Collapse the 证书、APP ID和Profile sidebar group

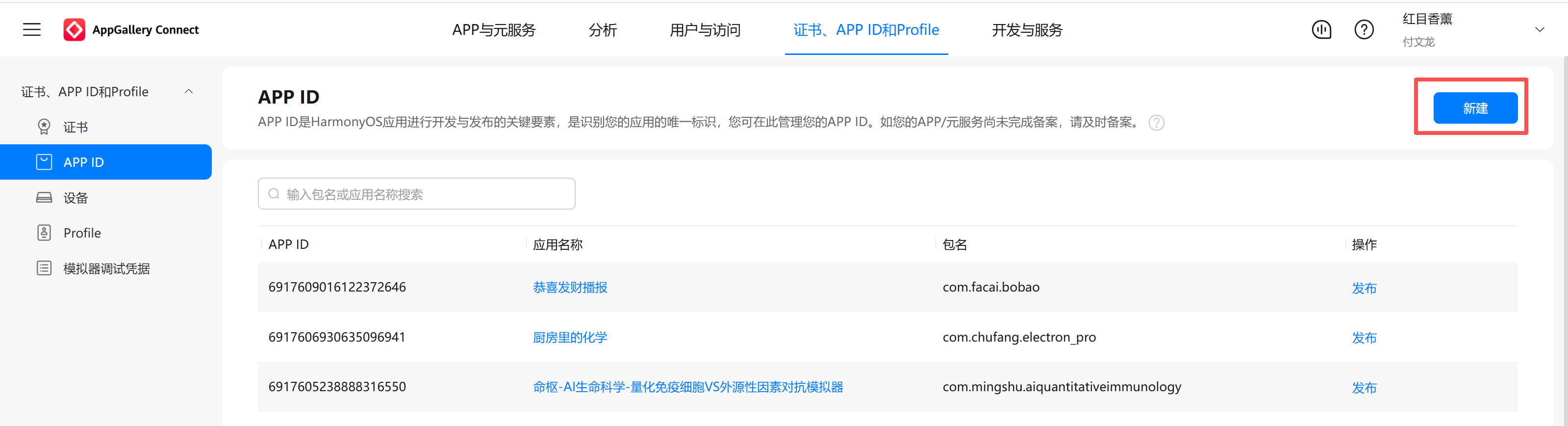pyautogui.click(x=189, y=91)
